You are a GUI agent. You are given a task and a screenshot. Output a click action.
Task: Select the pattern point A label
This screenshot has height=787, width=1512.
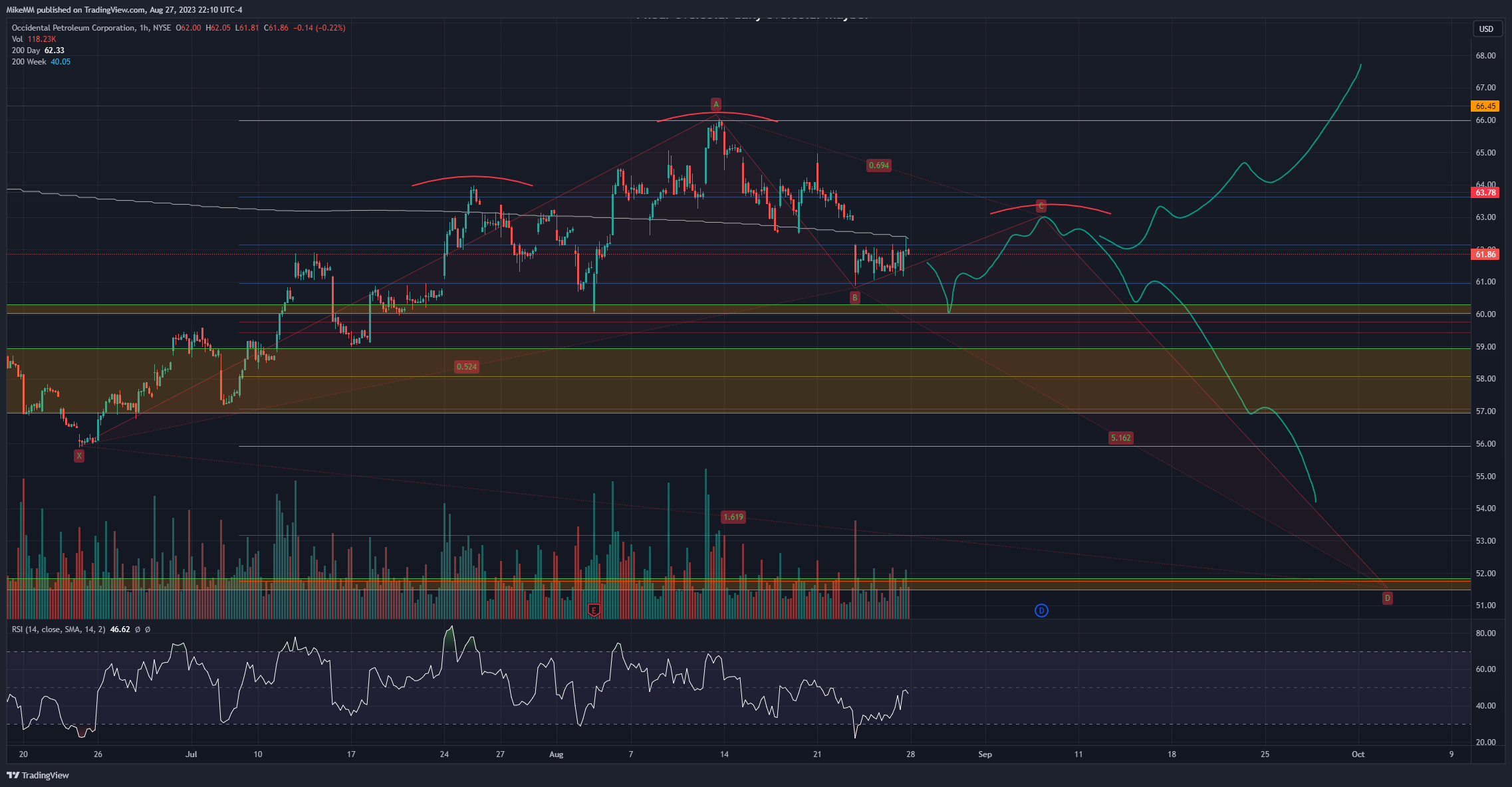(715, 104)
